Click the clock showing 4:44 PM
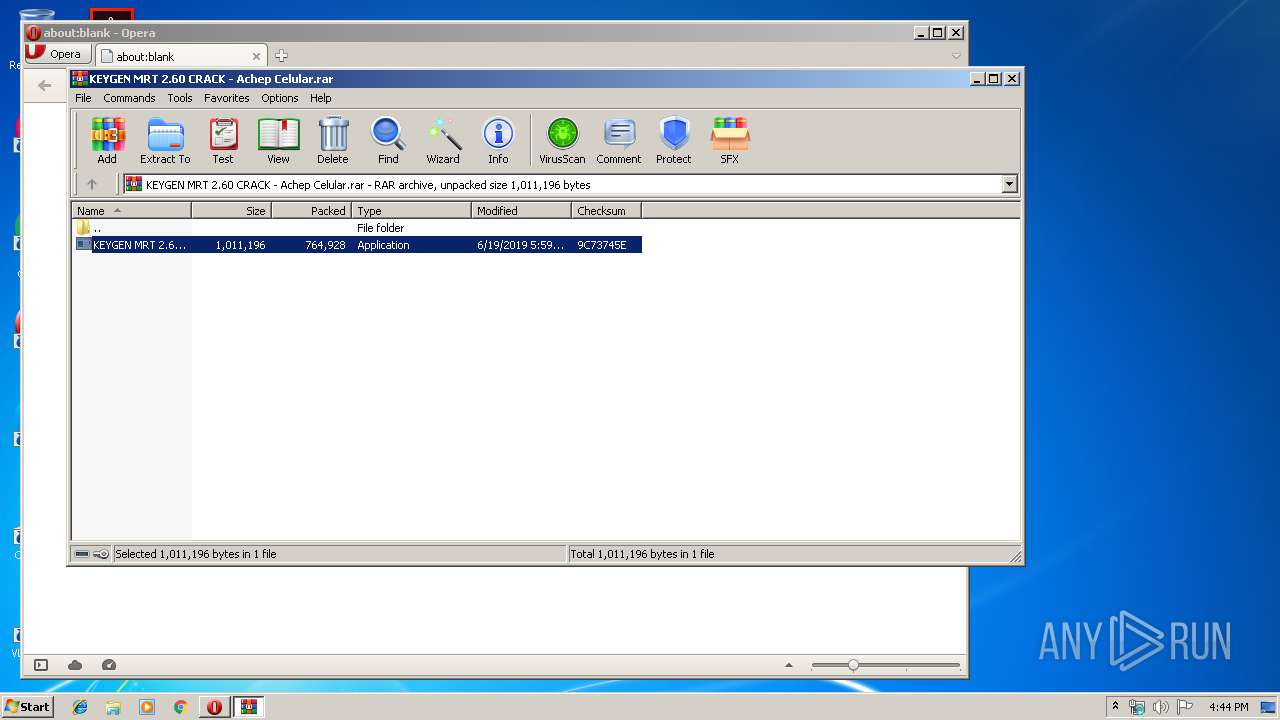The width and height of the screenshot is (1280, 720). pos(1228,707)
